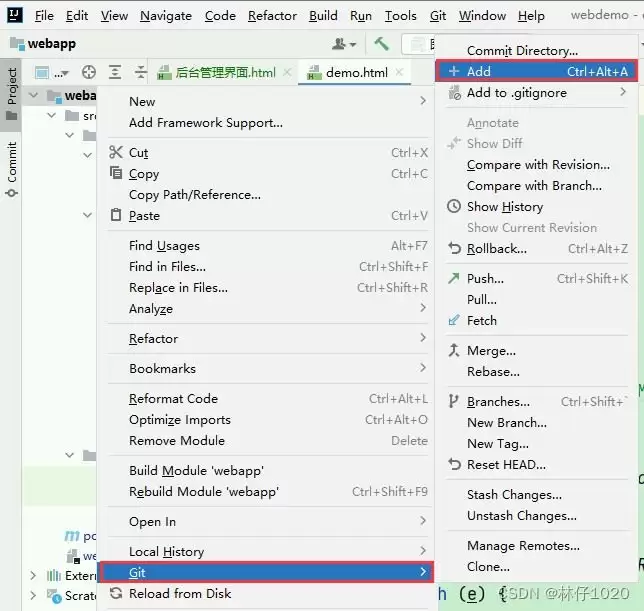This screenshot has width=644, height=611.
Task: Open the Project tool window tab
Action: [11, 93]
